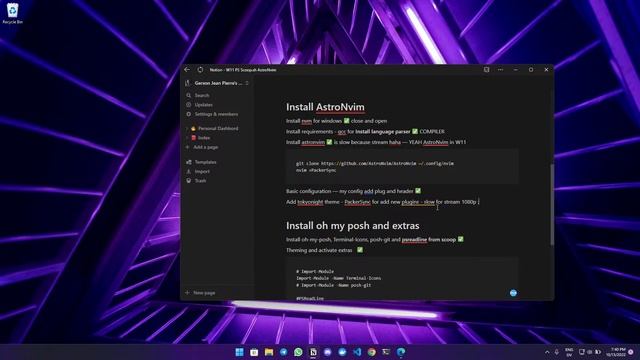Open the taskbar clock and date

pyautogui.click(x=616, y=352)
